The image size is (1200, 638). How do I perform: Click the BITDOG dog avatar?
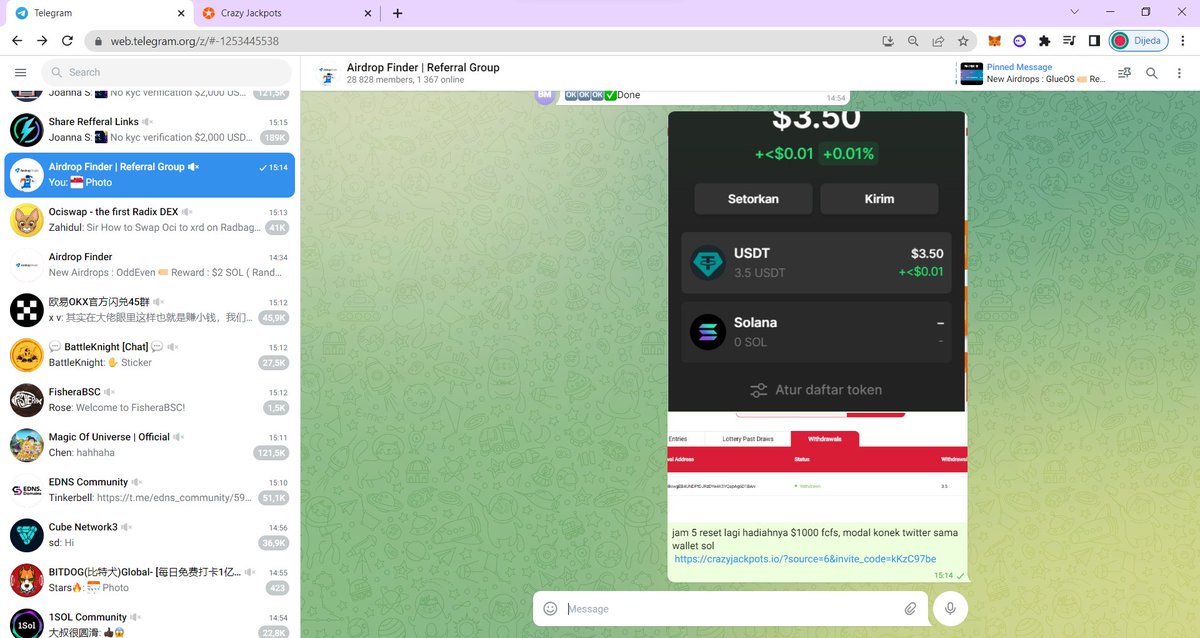click(27, 580)
